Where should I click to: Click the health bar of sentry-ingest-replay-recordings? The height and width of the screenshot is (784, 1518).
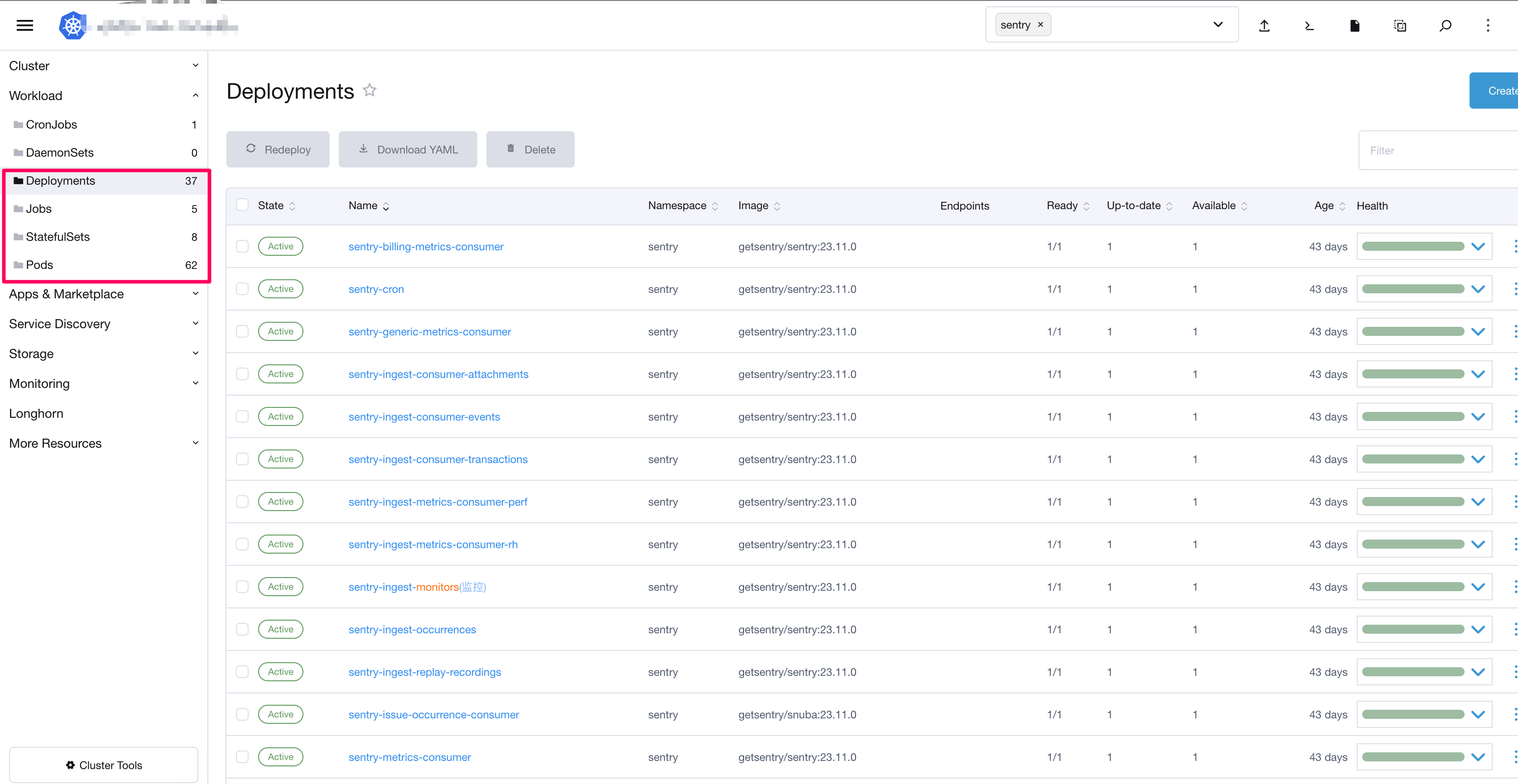[x=1412, y=672]
